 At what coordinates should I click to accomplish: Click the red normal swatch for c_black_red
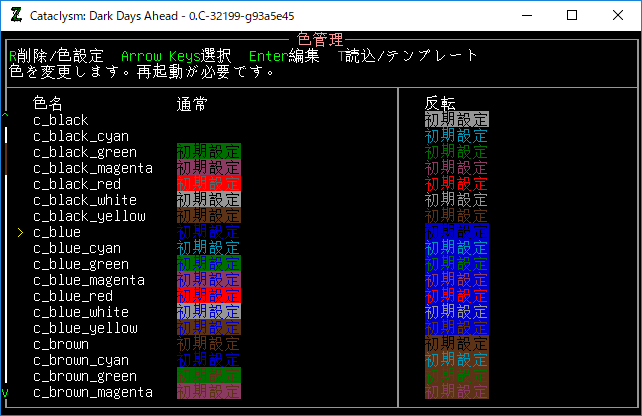pyautogui.click(x=208, y=184)
